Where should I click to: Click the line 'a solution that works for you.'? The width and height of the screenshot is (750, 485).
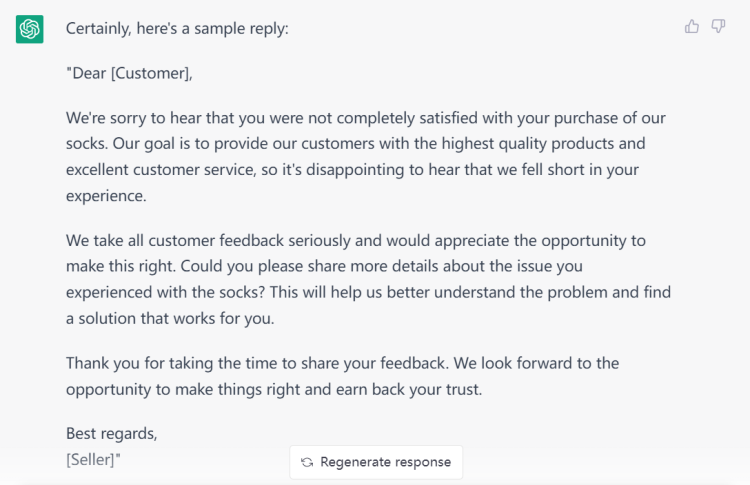coord(170,318)
